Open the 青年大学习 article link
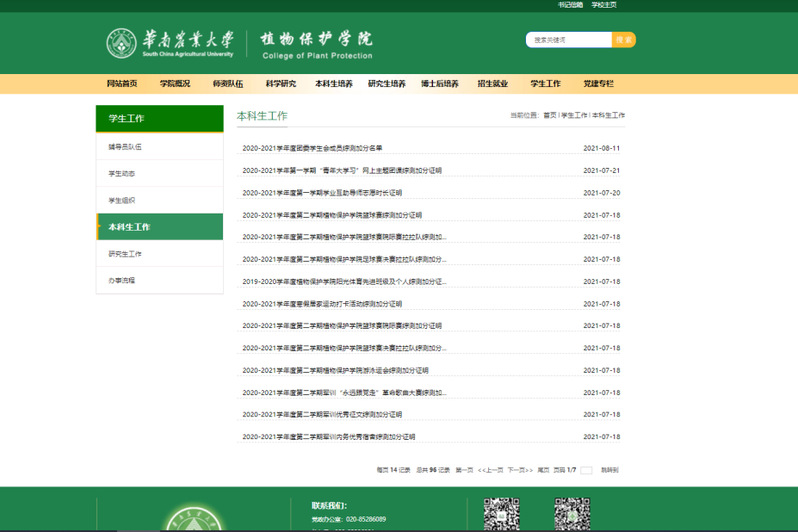Screen dimensions: 798x532 click(x=341, y=171)
